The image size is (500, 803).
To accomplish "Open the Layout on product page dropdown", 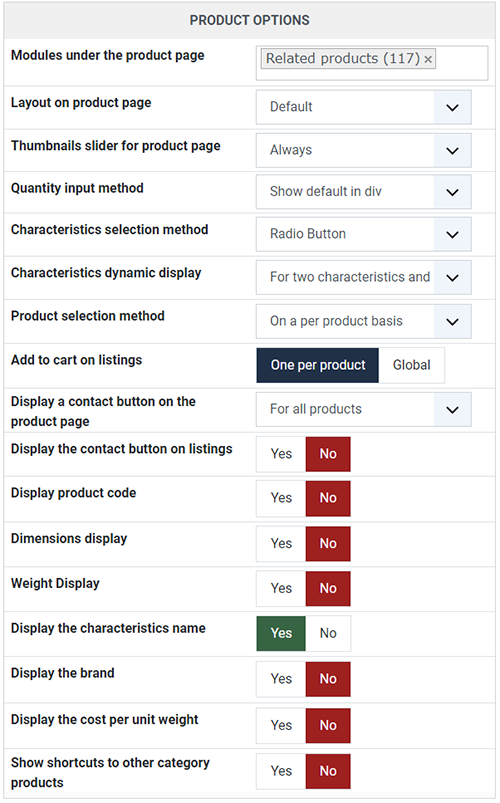I will click(363, 107).
